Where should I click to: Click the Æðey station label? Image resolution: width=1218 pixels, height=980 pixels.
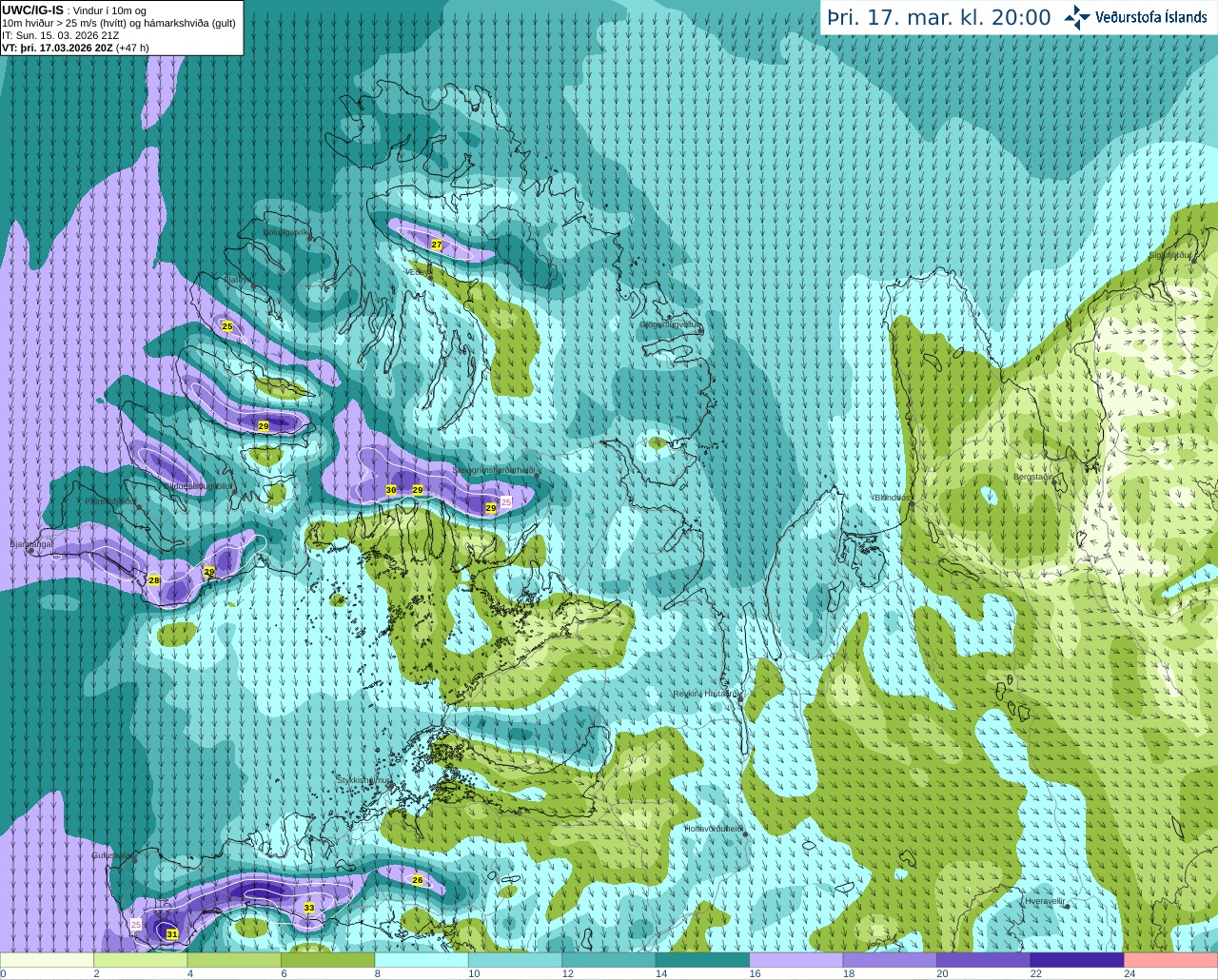(420, 271)
